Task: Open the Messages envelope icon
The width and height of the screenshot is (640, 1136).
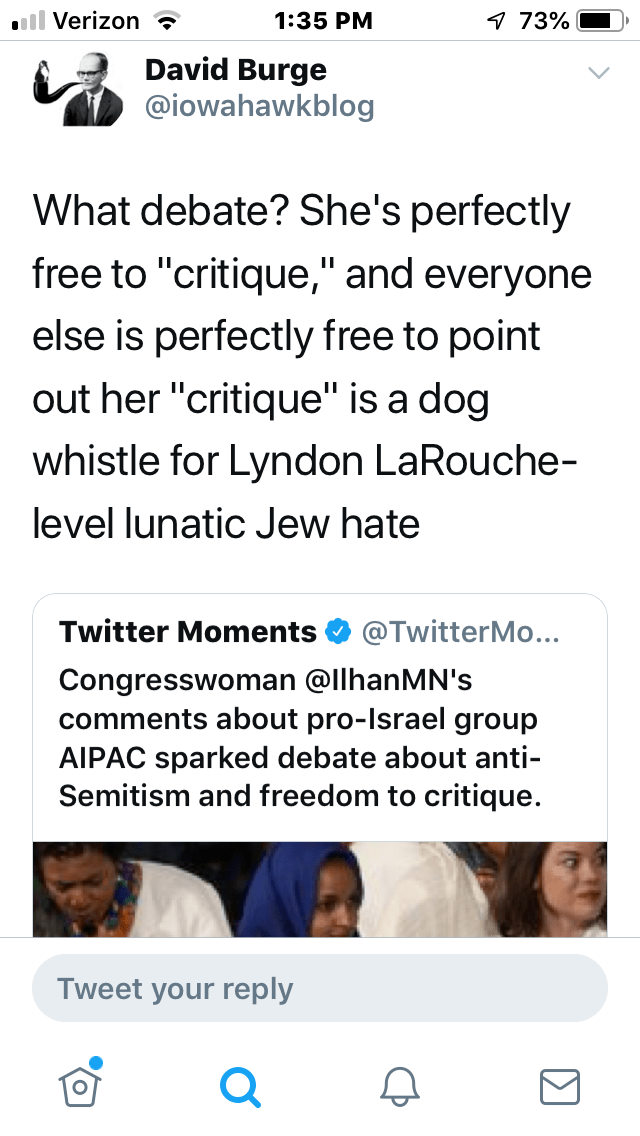Action: [x=560, y=1085]
